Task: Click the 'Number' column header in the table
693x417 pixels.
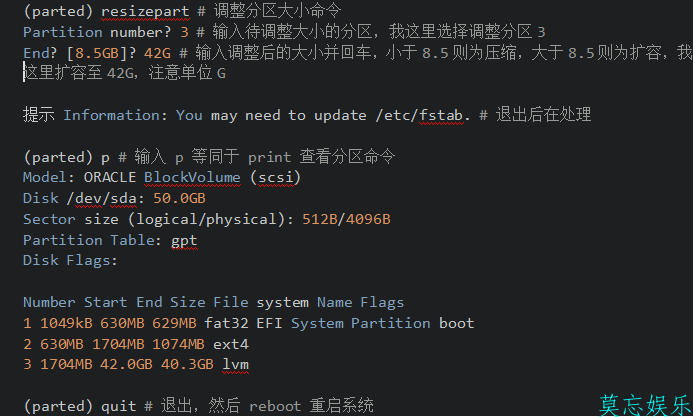Action: tap(49, 302)
